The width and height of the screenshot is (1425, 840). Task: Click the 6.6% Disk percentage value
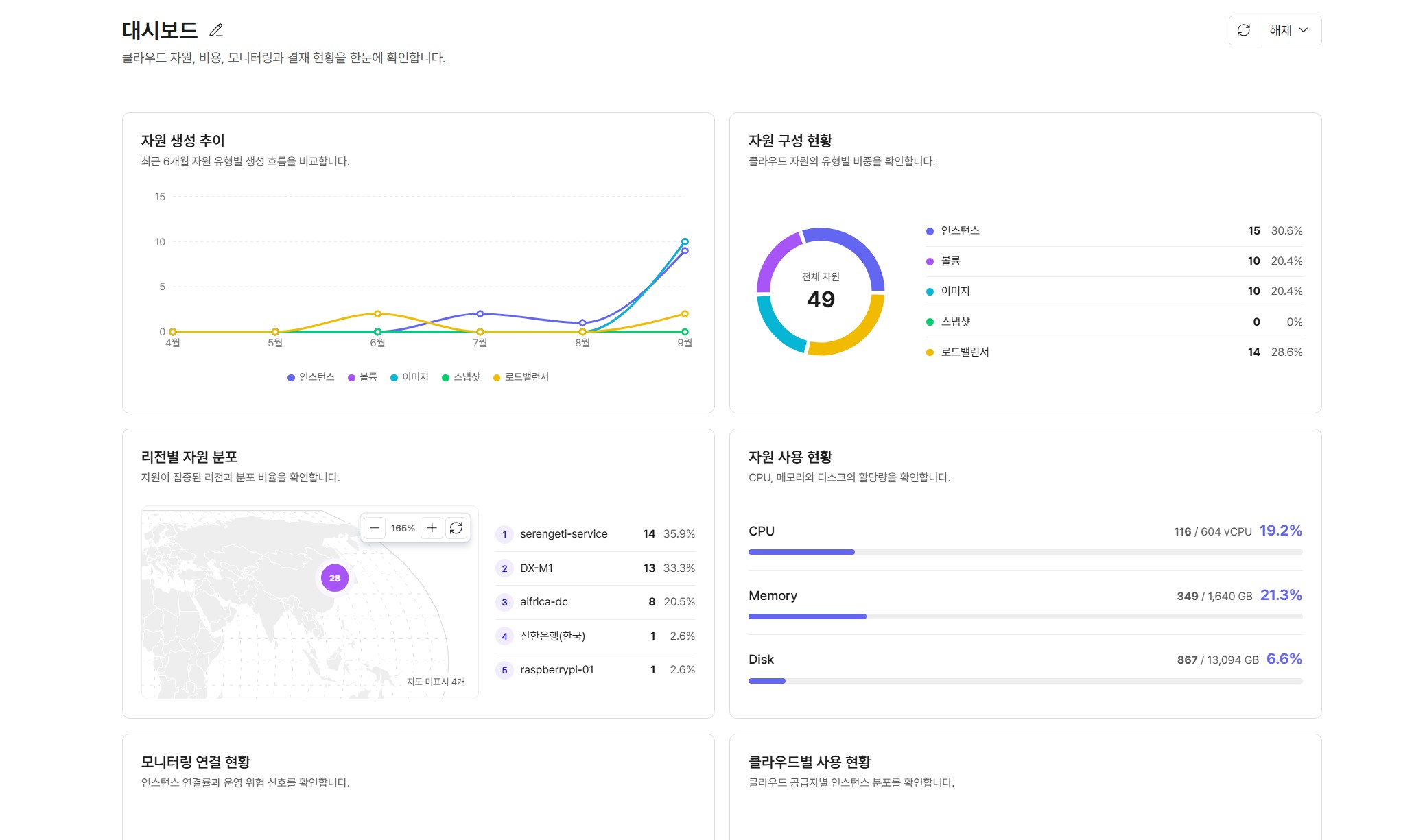coord(1284,659)
